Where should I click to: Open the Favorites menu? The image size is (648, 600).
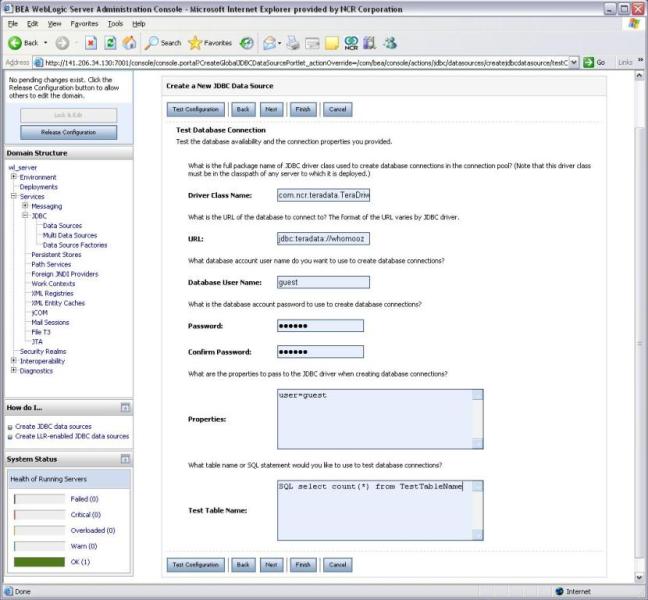(x=84, y=24)
